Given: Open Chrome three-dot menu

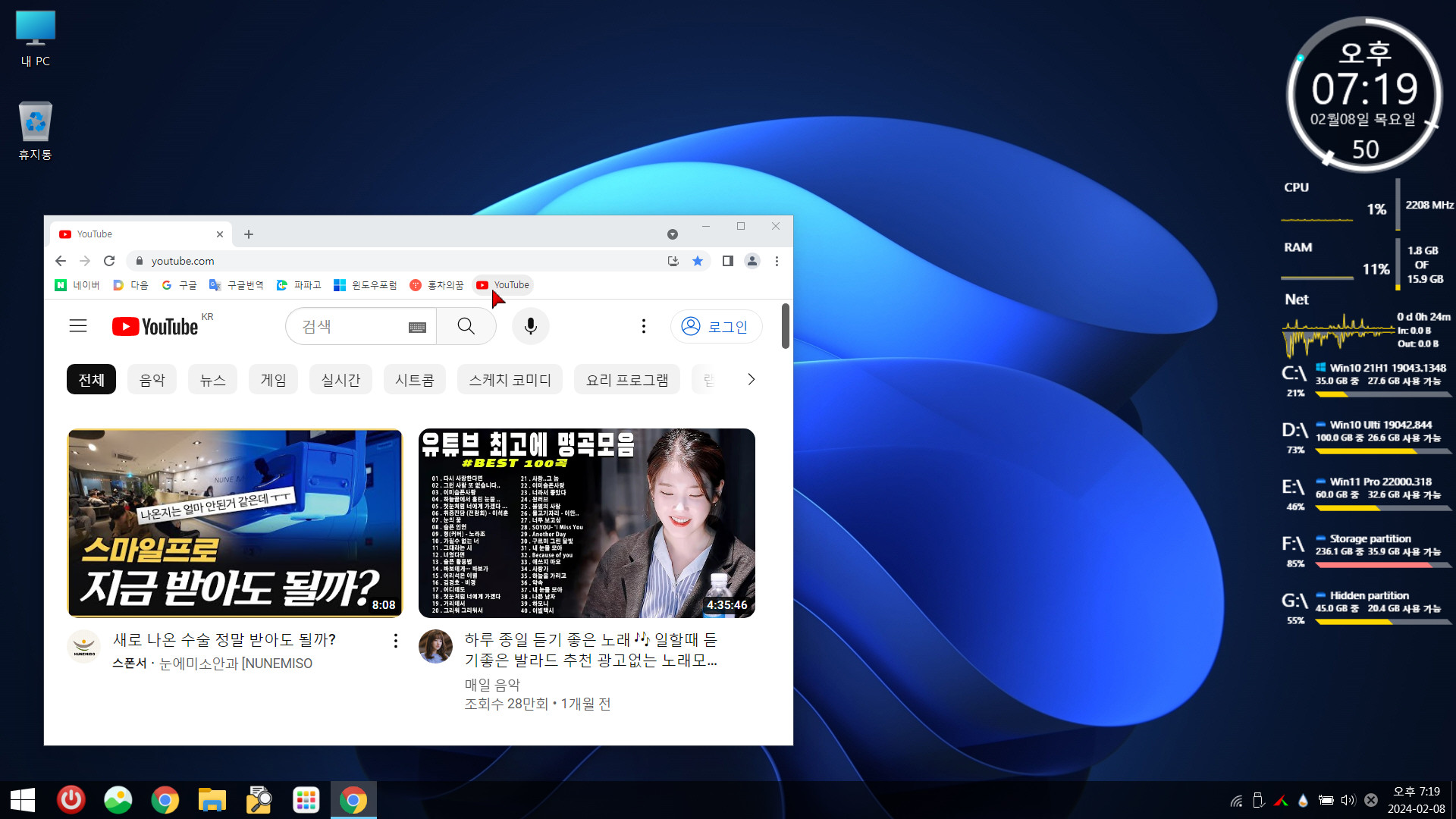Looking at the screenshot, I should pos(777,261).
